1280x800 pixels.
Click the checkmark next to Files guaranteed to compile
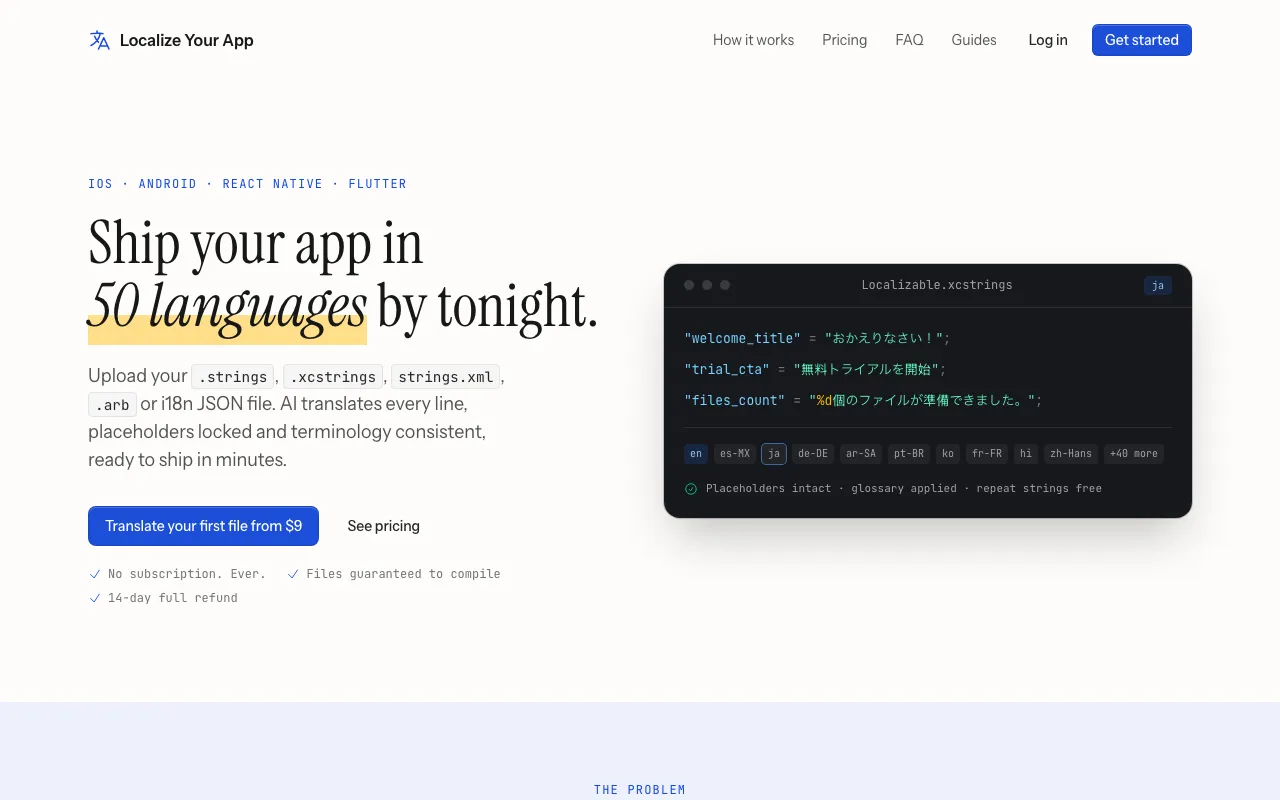[293, 574]
